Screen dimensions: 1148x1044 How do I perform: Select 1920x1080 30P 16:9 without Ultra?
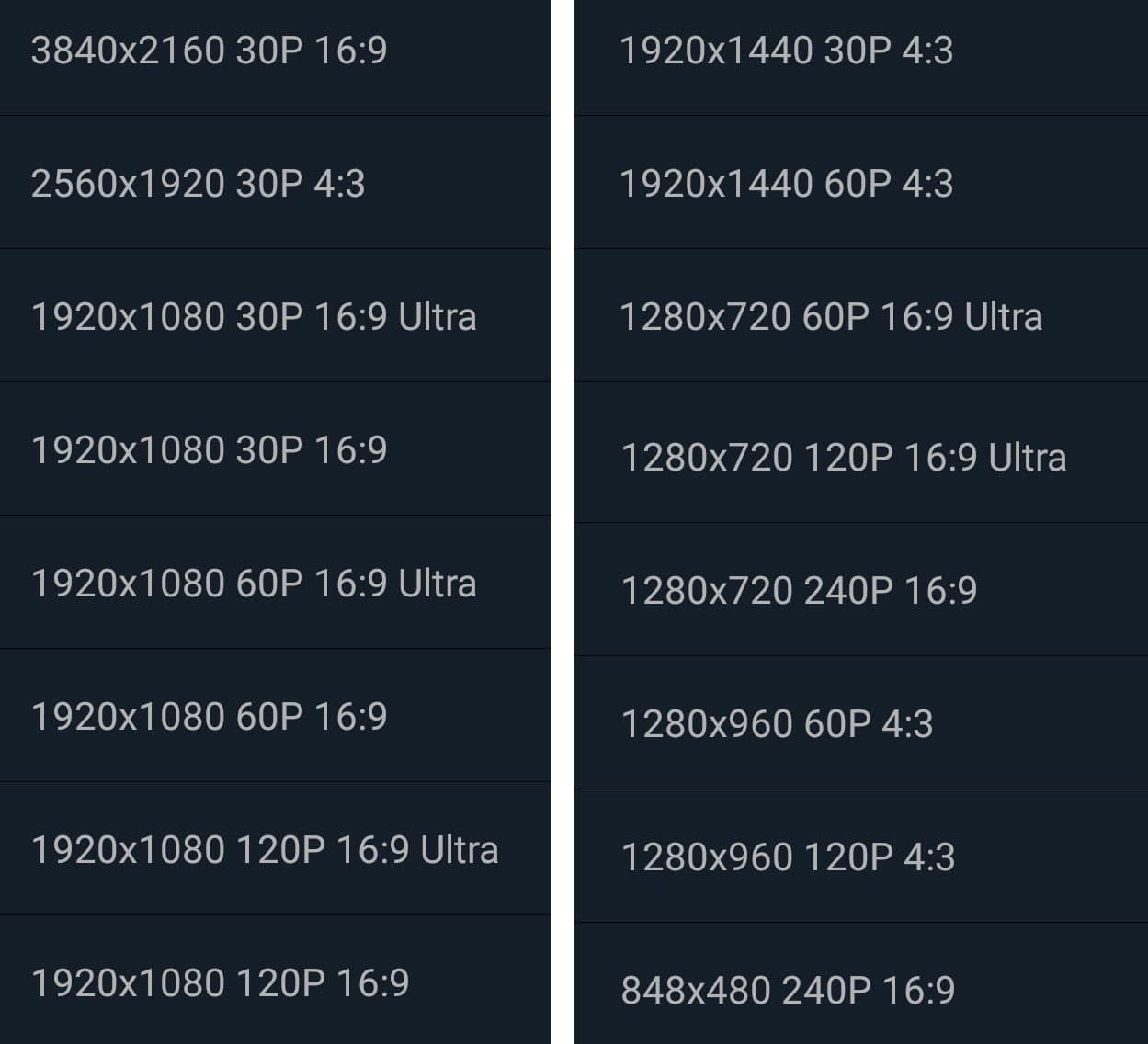[x=210, y=450]
